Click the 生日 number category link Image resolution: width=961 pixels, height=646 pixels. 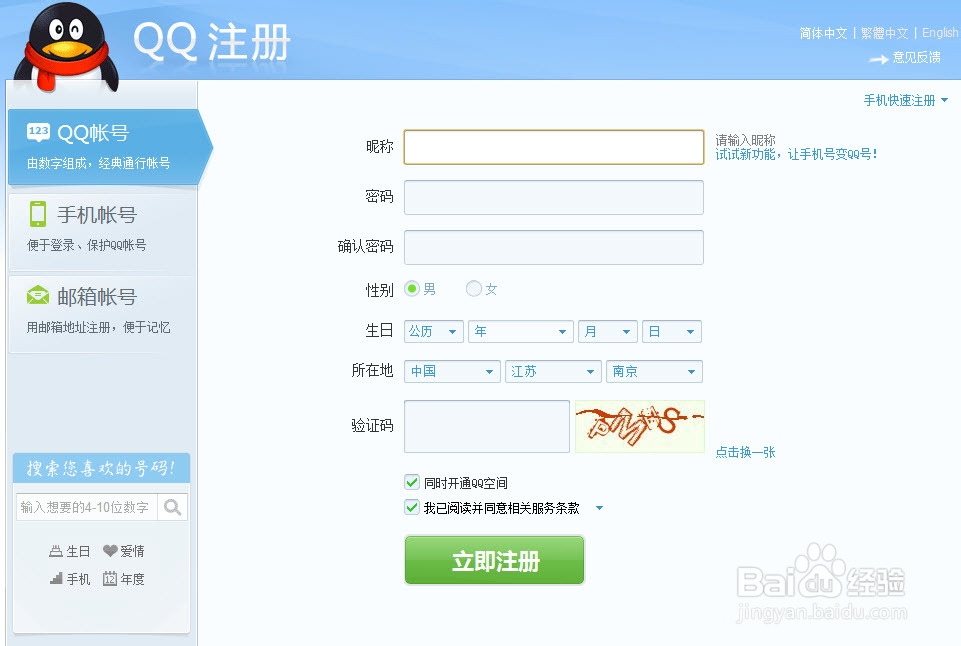[x=78, y=551]
